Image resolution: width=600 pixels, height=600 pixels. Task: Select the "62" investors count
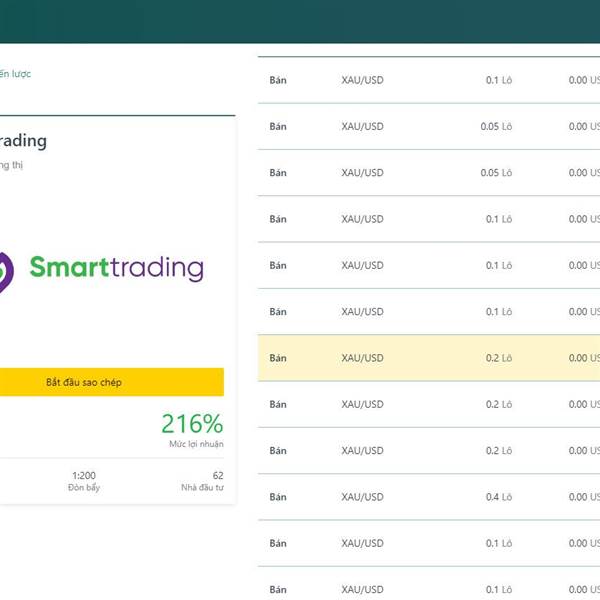(218, 475)
